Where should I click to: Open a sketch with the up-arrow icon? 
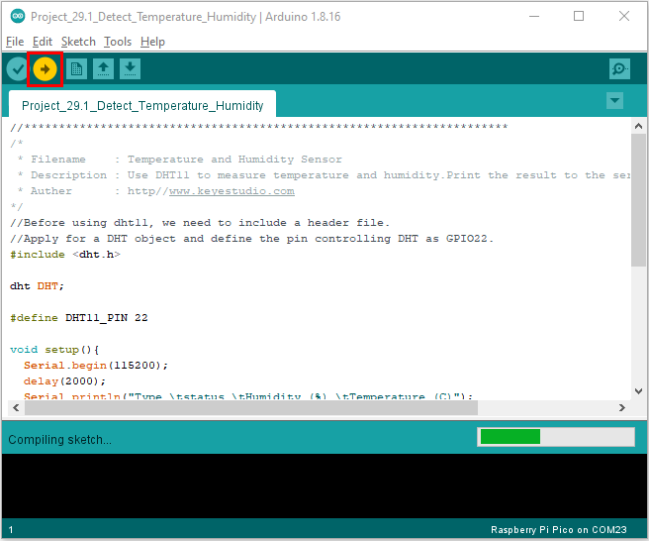[103, 69]
